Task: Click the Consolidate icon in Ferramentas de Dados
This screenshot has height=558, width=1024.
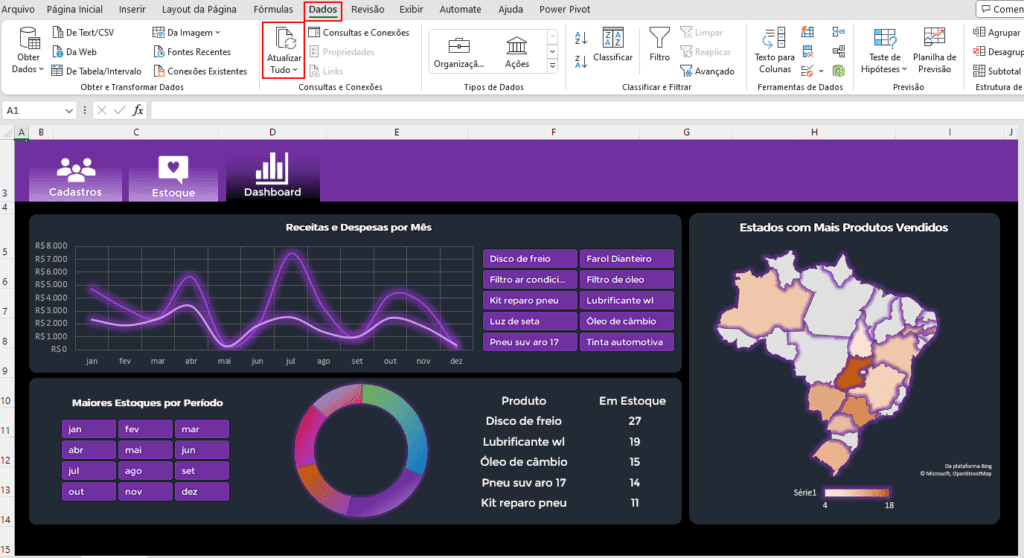Action: coord(839,32)
